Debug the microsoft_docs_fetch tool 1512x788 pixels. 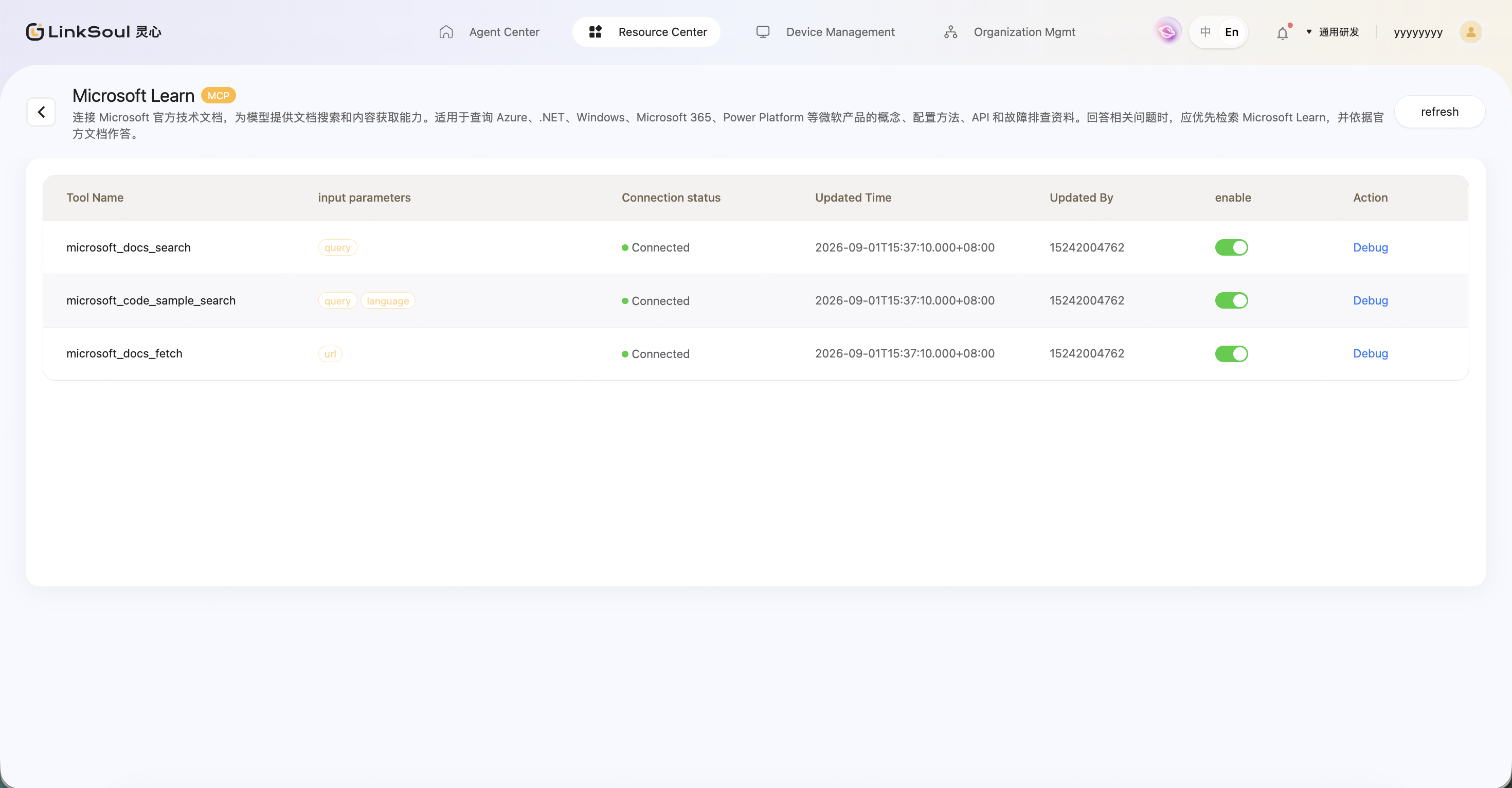tap(1370, 353)
